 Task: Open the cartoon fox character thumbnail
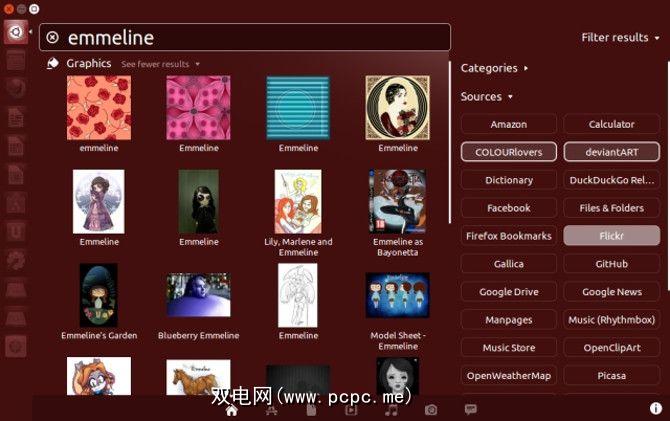click(x=99, y=376)
